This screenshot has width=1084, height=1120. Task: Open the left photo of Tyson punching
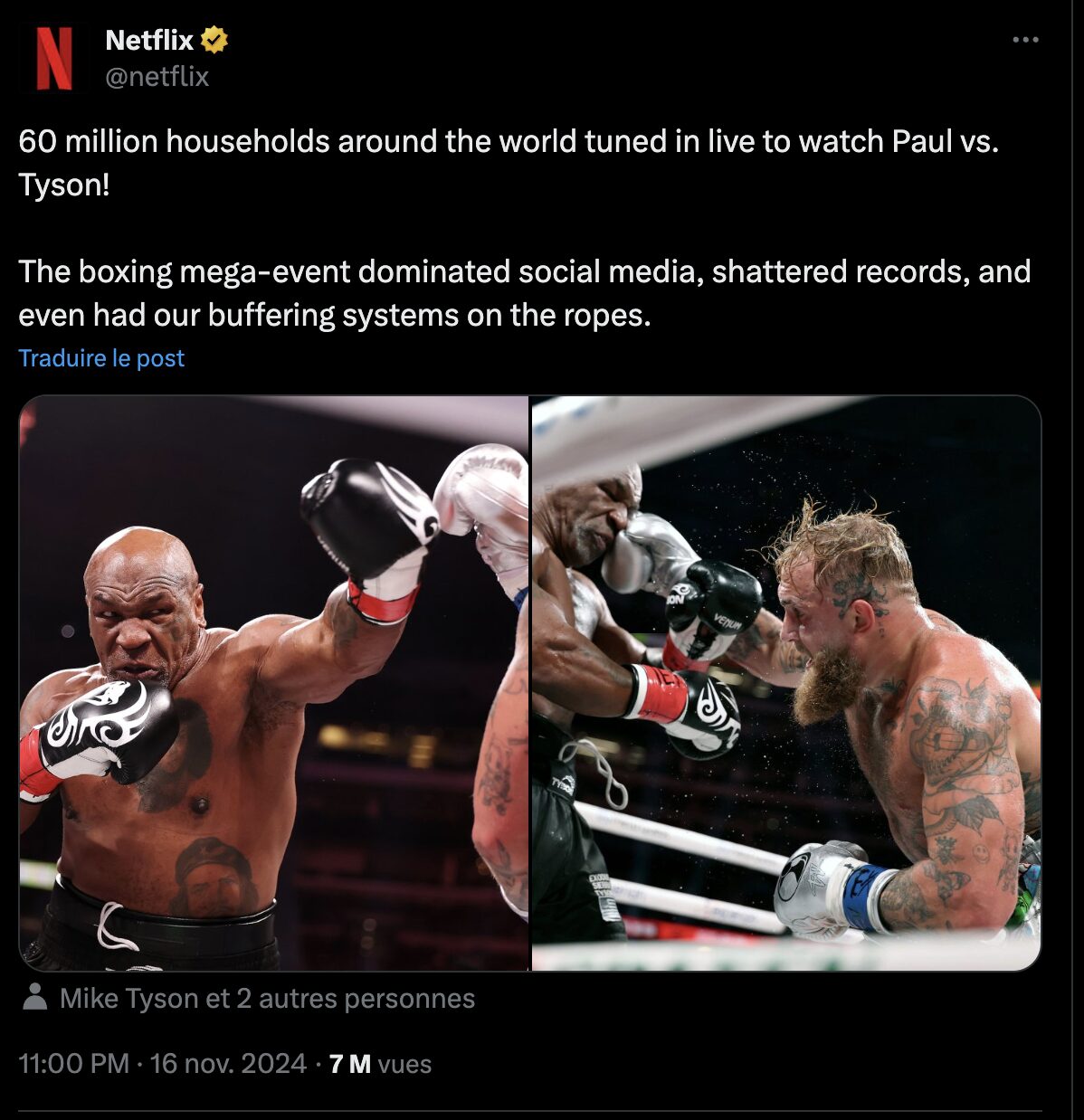click(274, 683)
